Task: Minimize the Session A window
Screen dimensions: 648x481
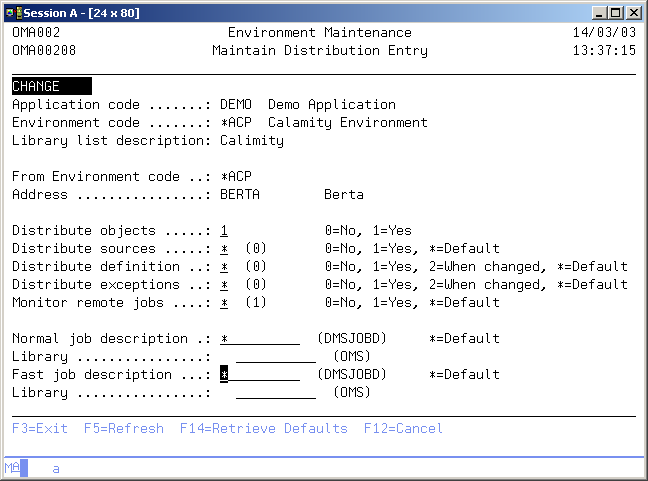Action: pyautogui.click(x=600, y=12)
